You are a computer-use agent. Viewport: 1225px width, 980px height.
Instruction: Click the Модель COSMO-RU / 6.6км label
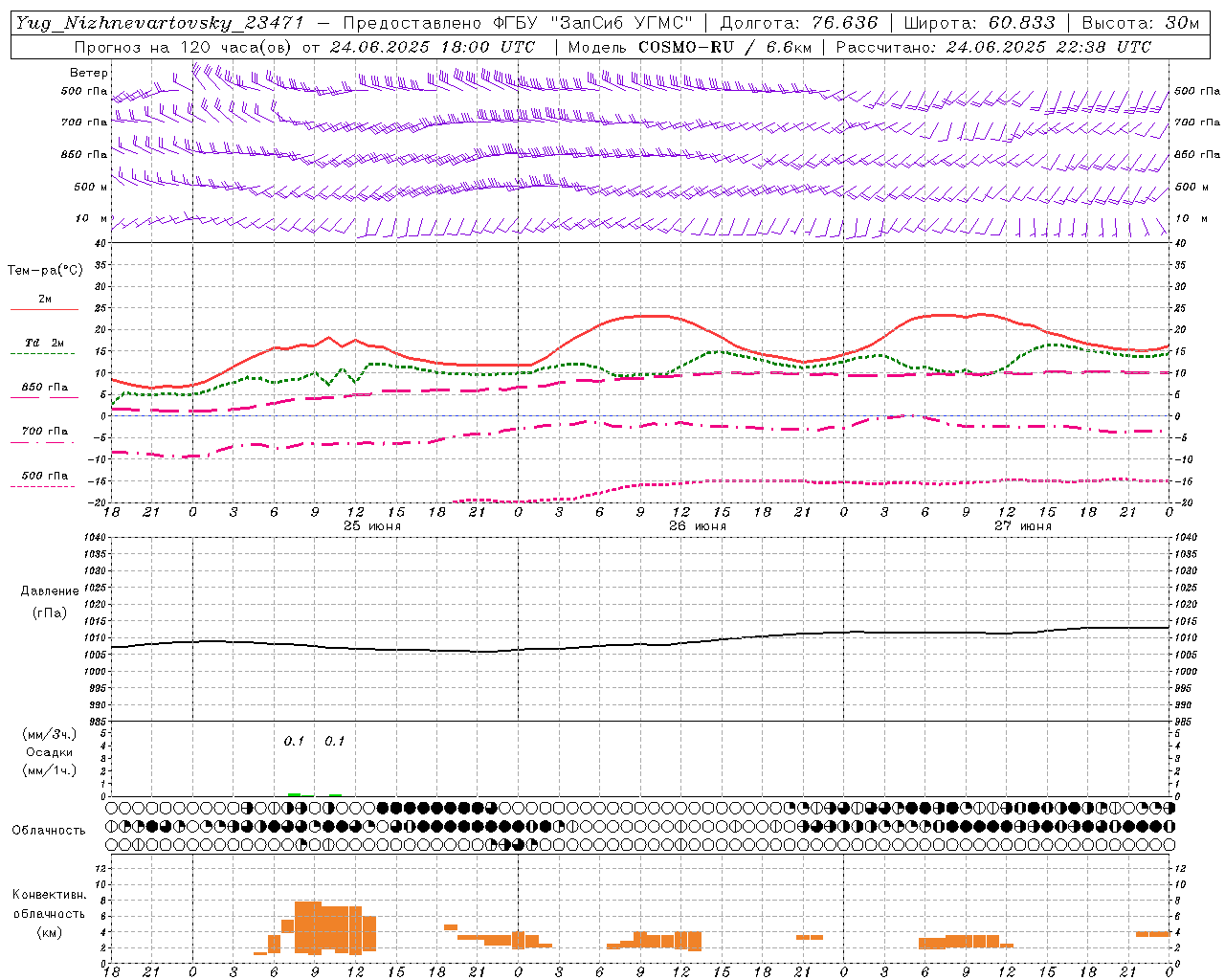pyautogui.click(x=689, y=47)
